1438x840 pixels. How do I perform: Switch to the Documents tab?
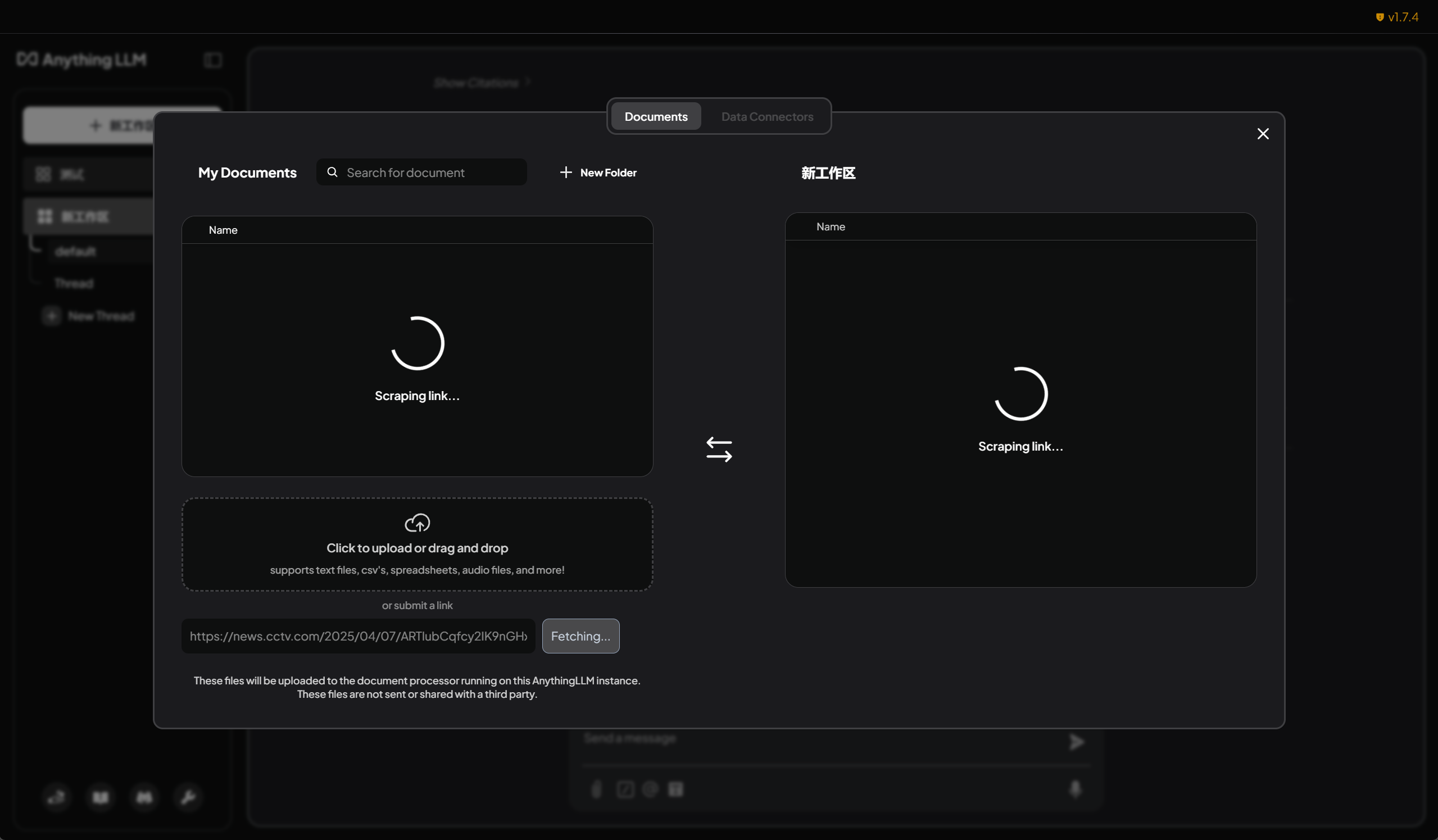656,116
